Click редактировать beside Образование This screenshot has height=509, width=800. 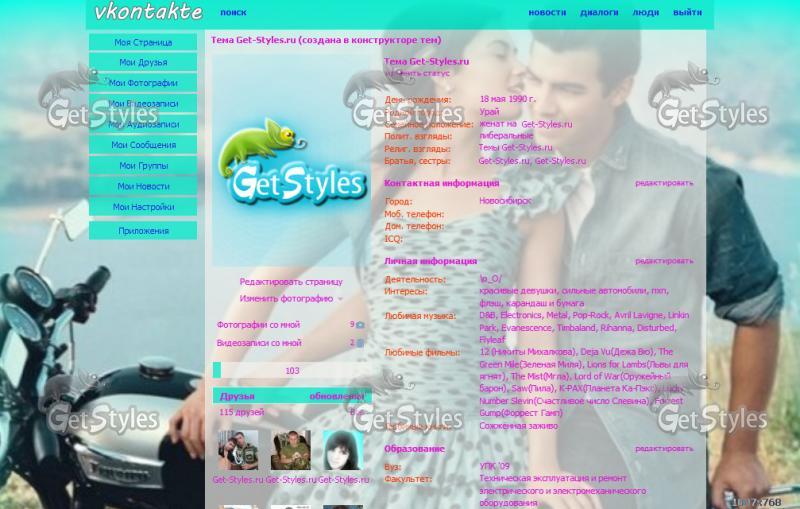(664, 448)
